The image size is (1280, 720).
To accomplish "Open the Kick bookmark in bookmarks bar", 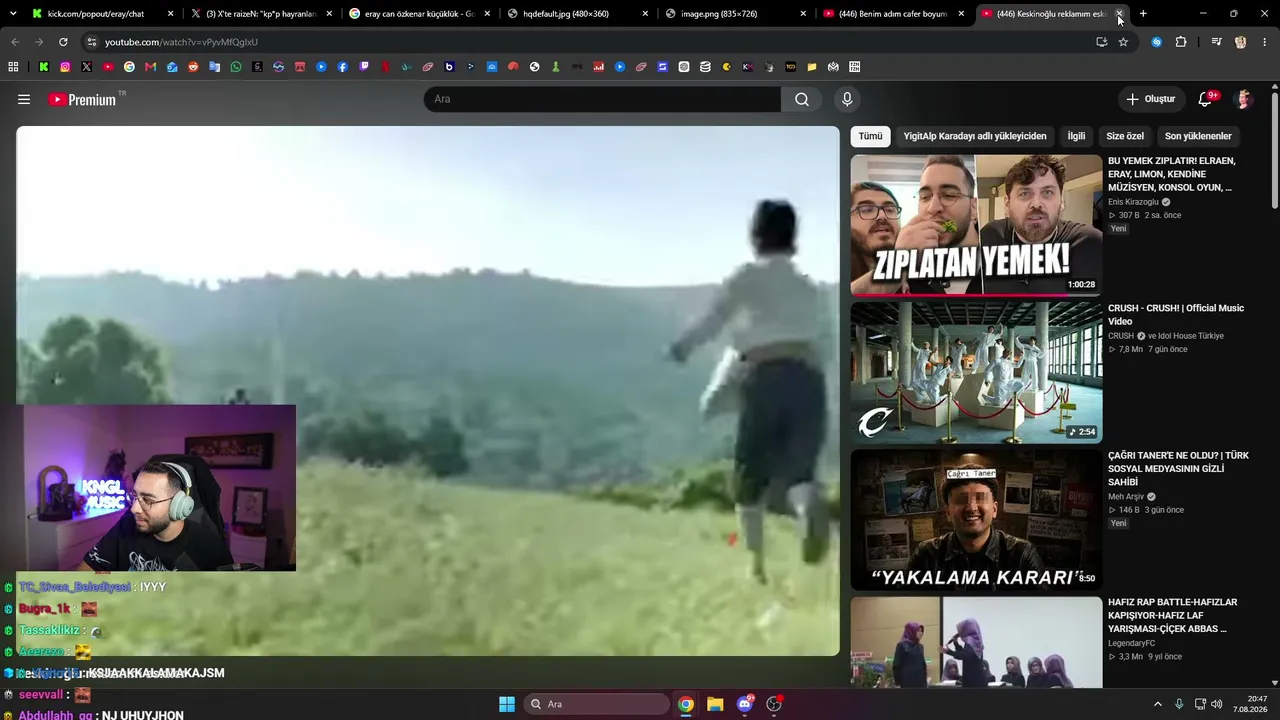I will pyautogui.click(x=44, y=67).
